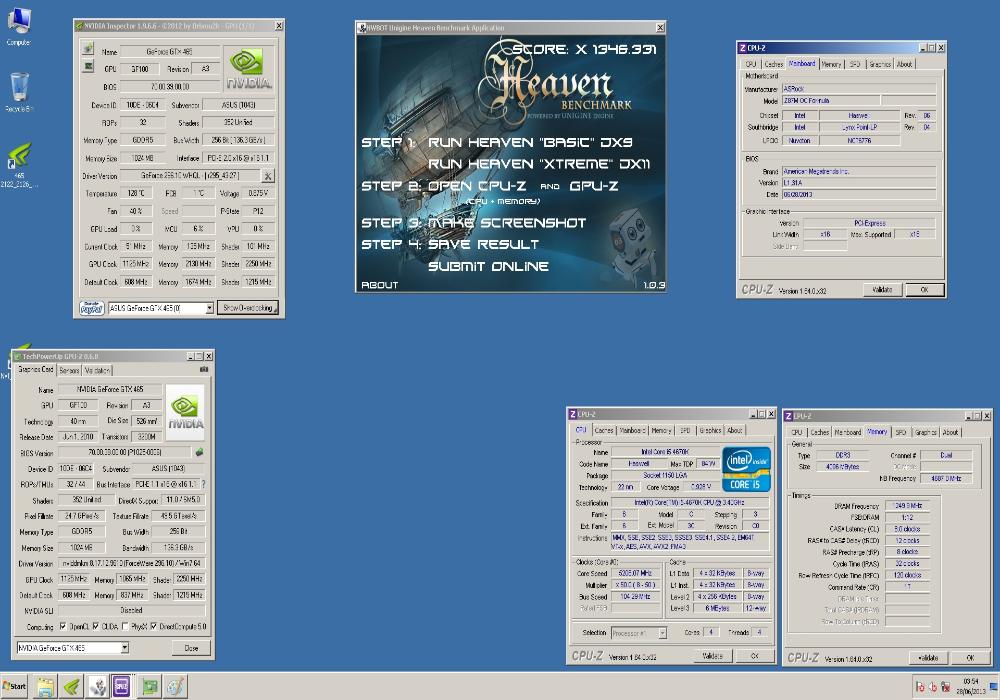The width and height of the screenshot is (1000, 700).
Task: Click the Core Speed value in CPU-Z
Action: (x=635, y=573)
